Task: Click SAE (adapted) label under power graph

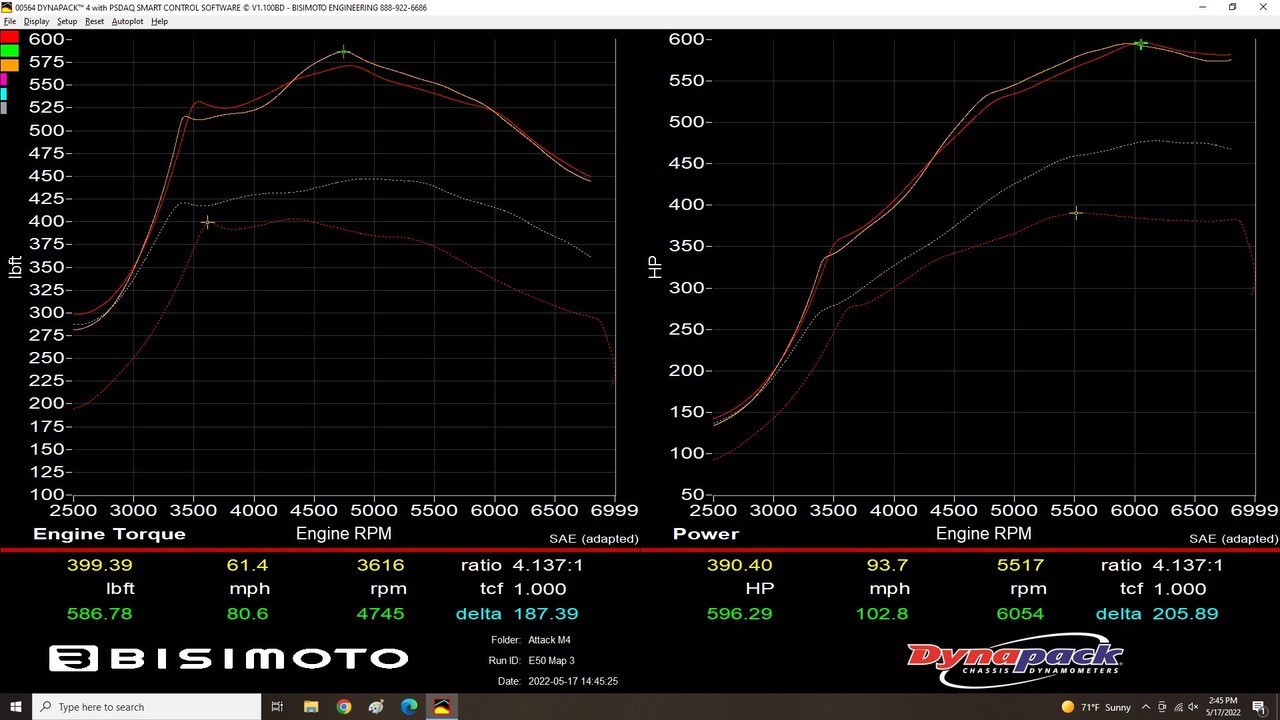Action: [x=1233, y=539]
